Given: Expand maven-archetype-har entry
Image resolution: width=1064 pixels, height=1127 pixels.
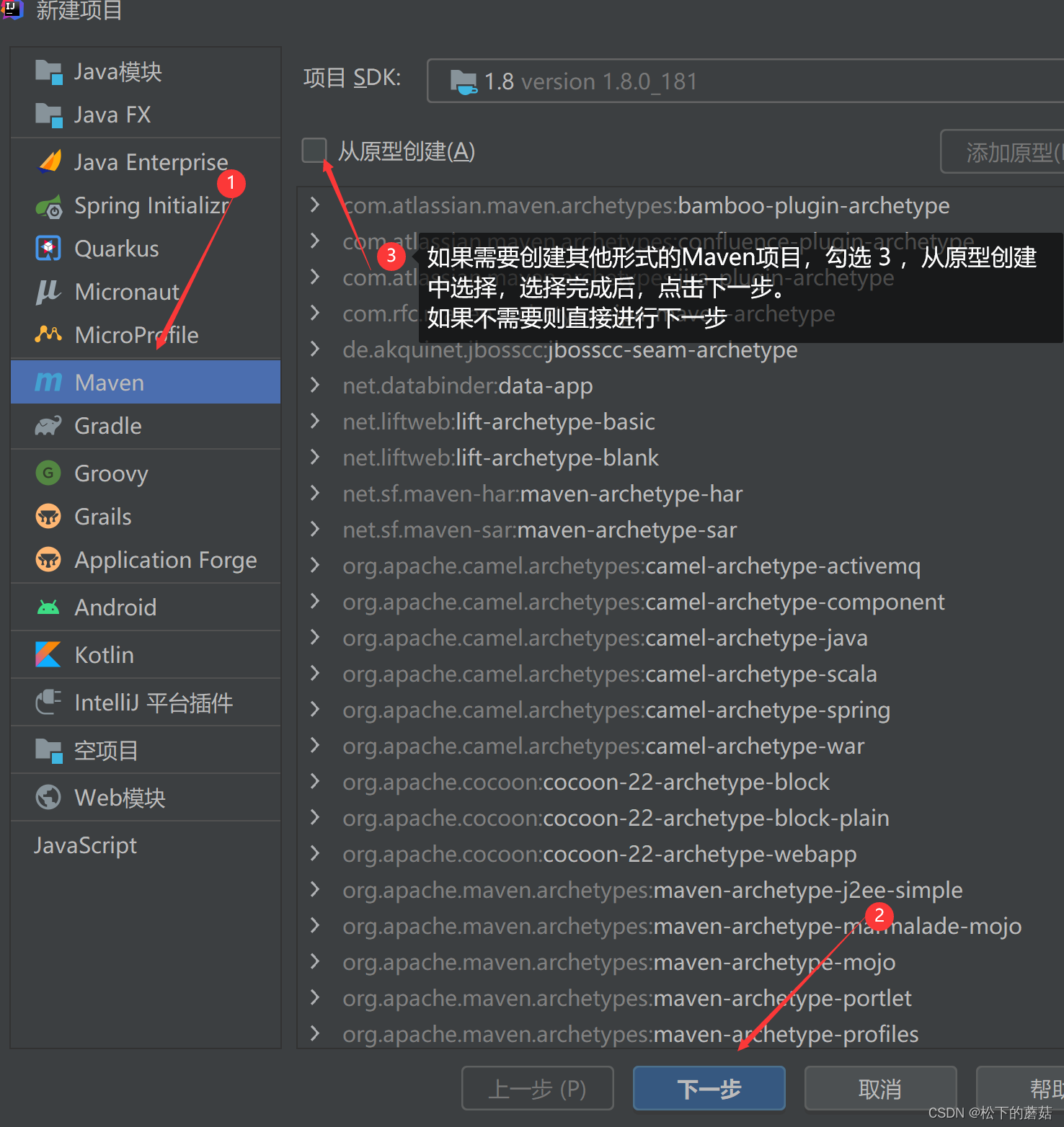Looking at the screenshot, I should click(315, 493).
